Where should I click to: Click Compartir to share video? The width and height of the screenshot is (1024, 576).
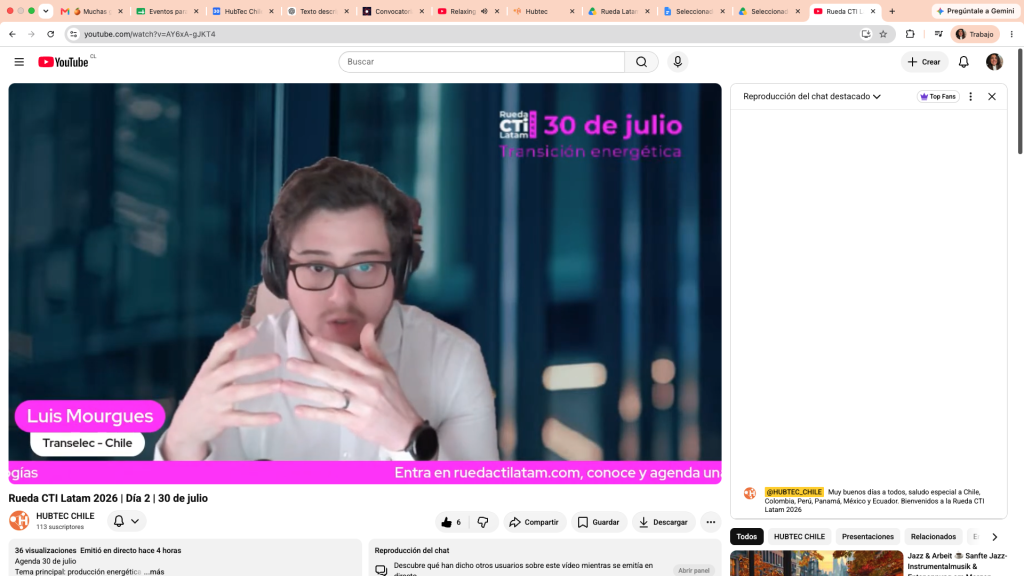[534, 522]
